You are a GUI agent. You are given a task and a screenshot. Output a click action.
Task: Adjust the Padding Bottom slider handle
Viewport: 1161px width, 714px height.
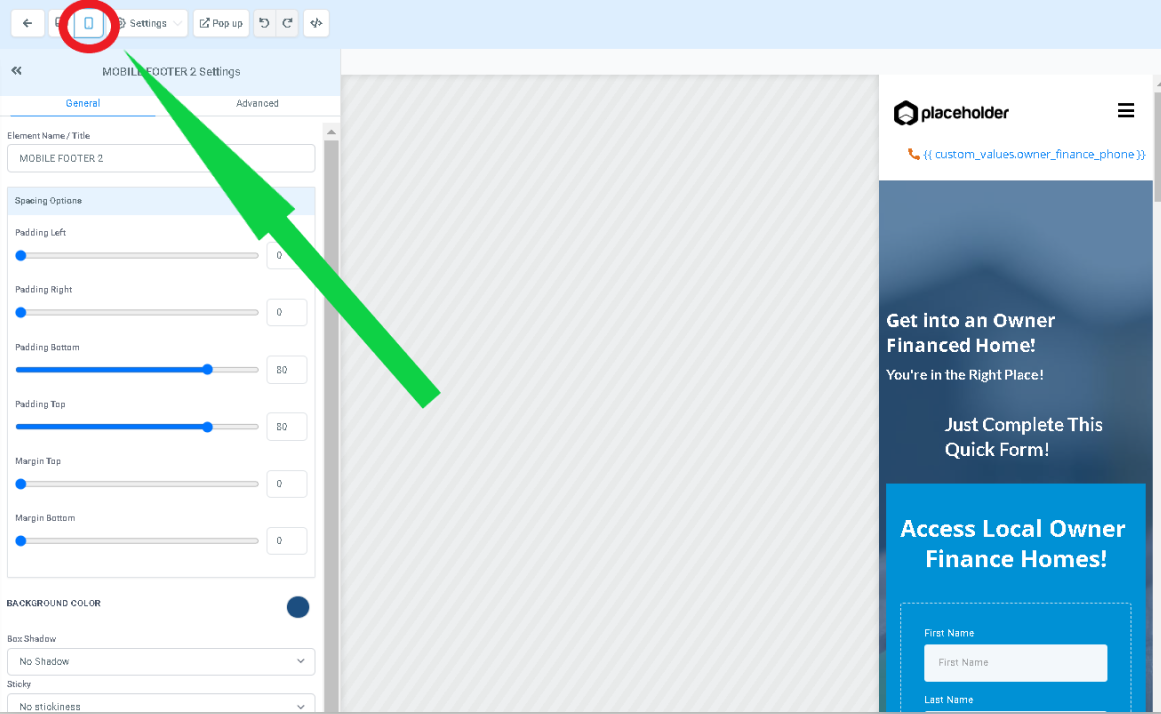click(x=208, y=370)
